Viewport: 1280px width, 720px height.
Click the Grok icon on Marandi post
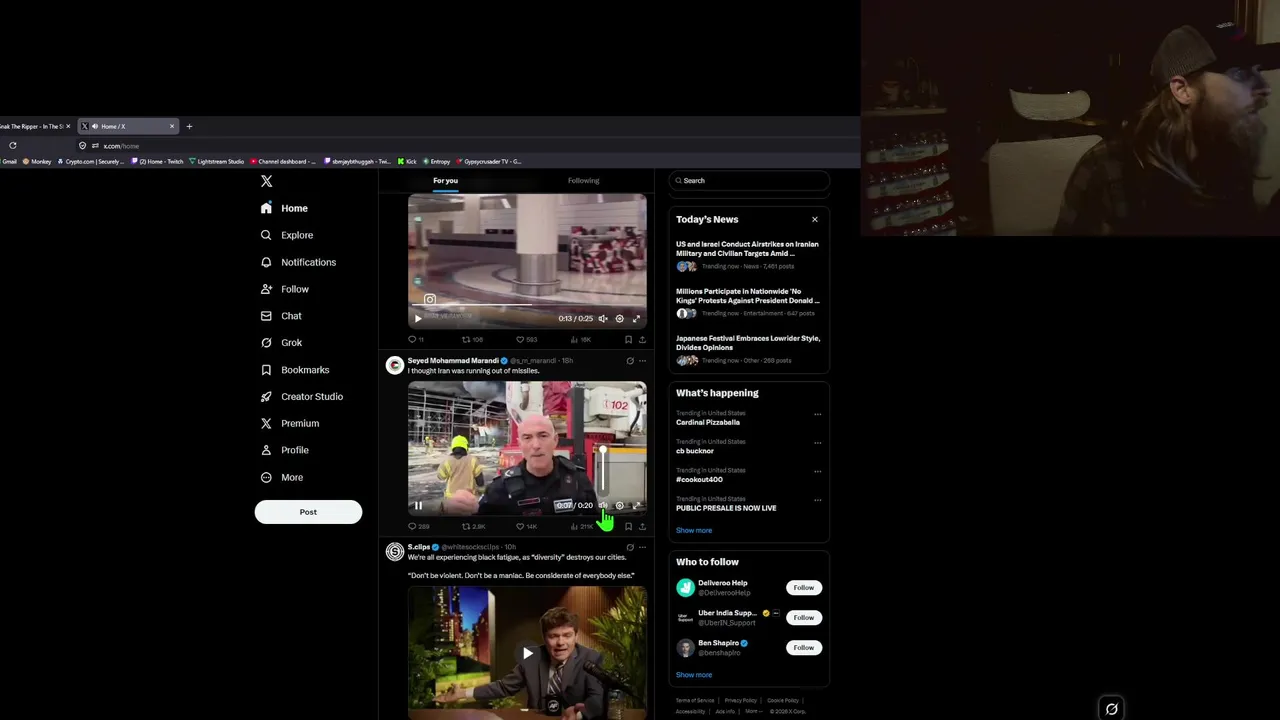[x=630, y=360]
